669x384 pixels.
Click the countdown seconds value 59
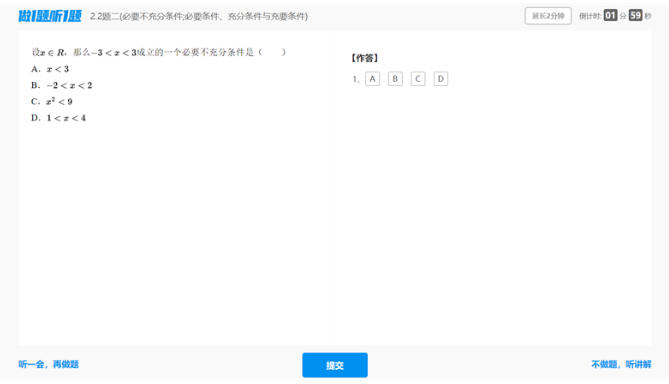[635, 16]
